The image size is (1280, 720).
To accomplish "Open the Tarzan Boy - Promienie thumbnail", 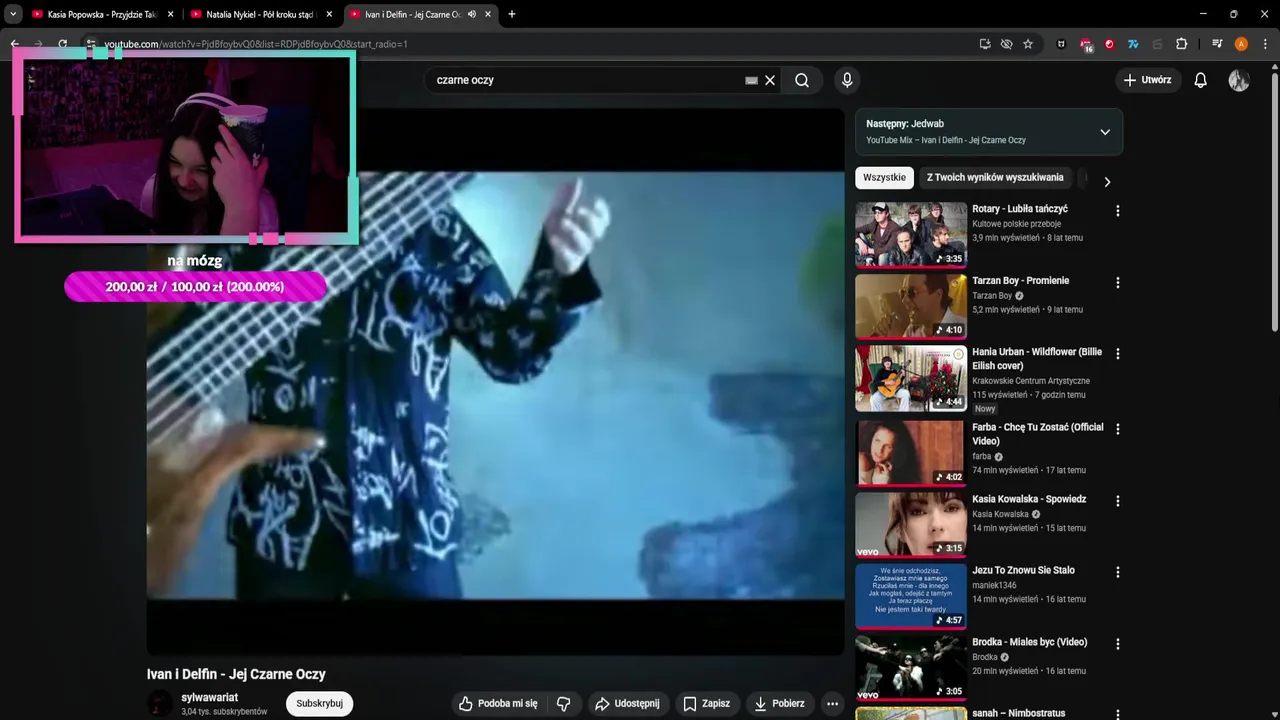I will [911, 306].
